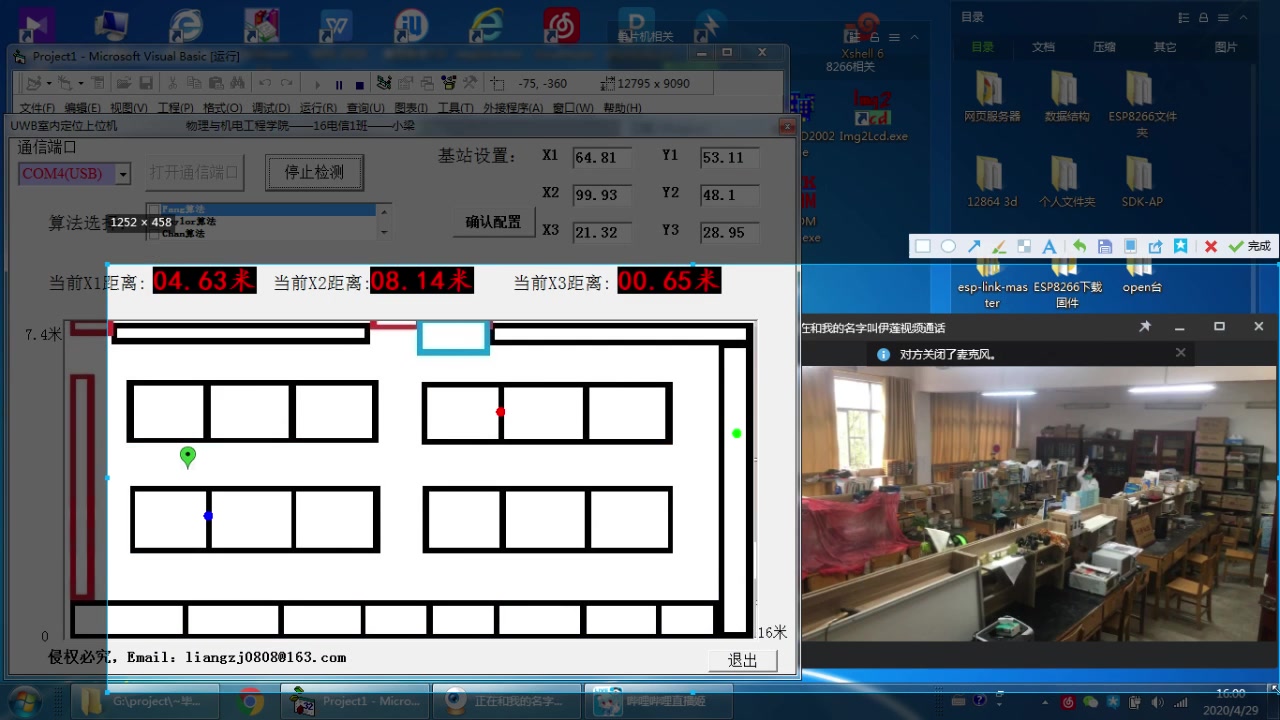The height and width of the screenshot is (720, 1280).
Task: Select the mosaic annotation tool
Action: 1024,246
